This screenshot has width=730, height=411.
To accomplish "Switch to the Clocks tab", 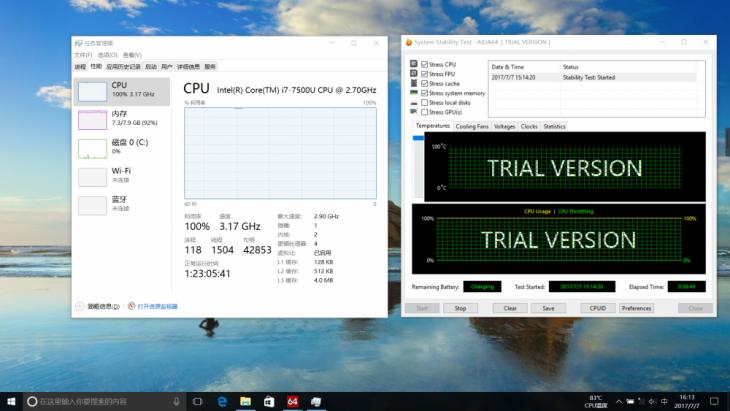I will pos(529,126).
